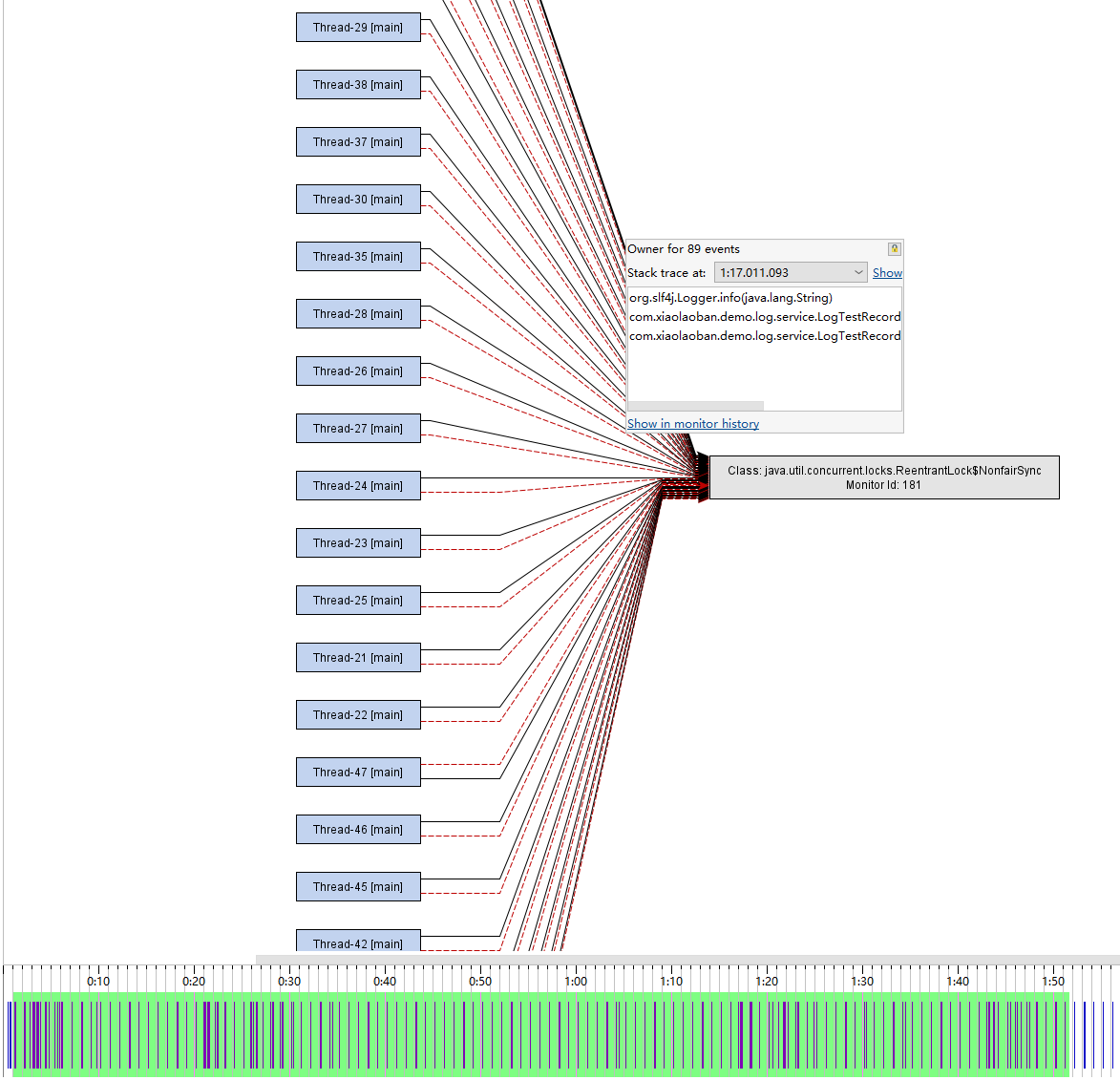The height and width of the screenshot is (1080, 1120).
Task: Select the Thread-35 node
Action: 358,256
